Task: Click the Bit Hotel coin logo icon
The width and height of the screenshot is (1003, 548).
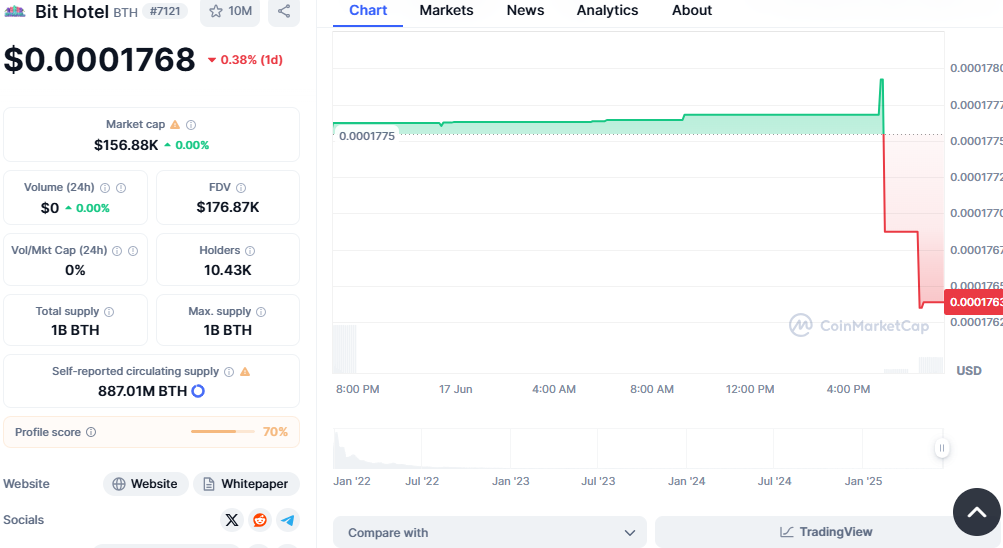Action: (x=14, y=11)
